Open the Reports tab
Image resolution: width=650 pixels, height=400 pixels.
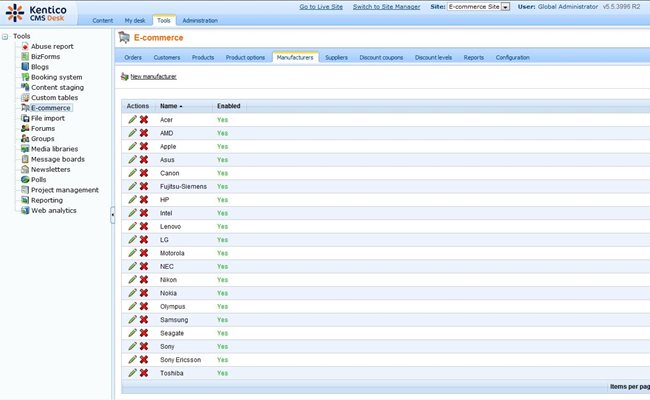click(x=473, y=58)
